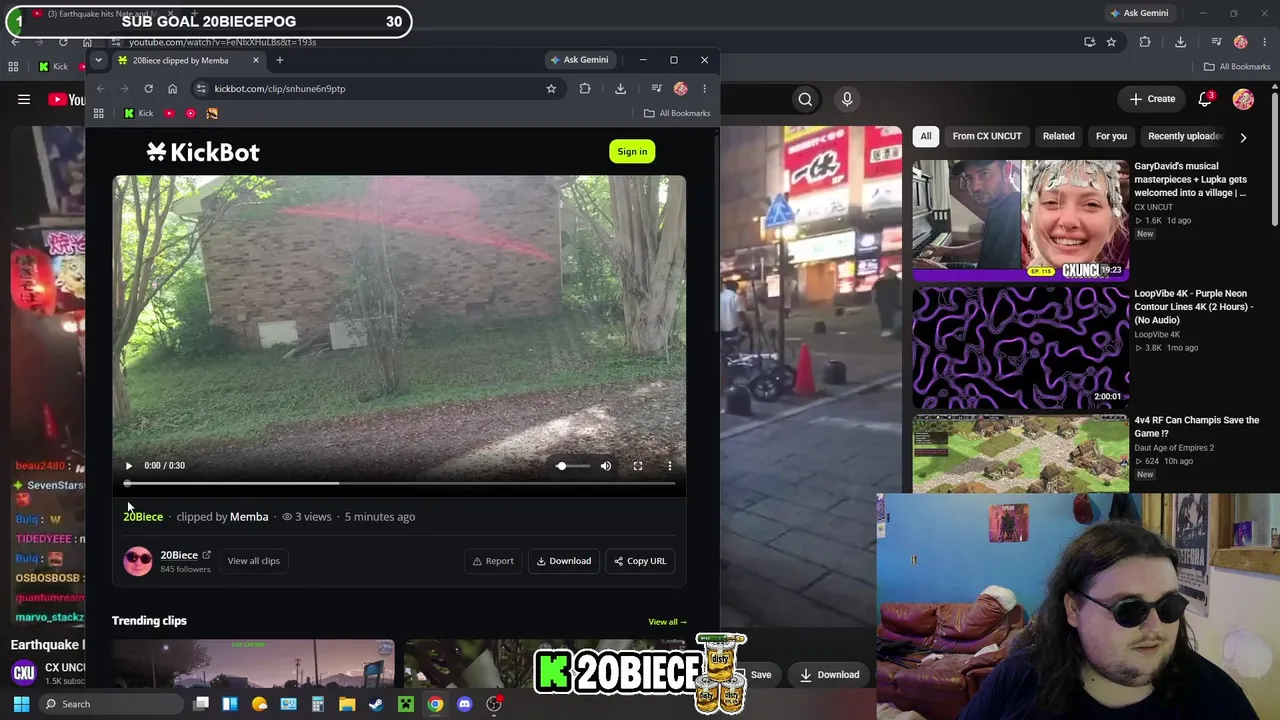Open Calculator from the taskbar
This screenshot has height=720, width=1280.
pos(318,704)
